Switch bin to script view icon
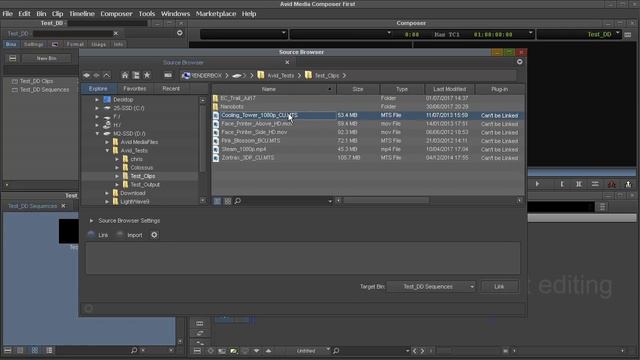Screen dimensions: 640x360 tap(49, 350)
